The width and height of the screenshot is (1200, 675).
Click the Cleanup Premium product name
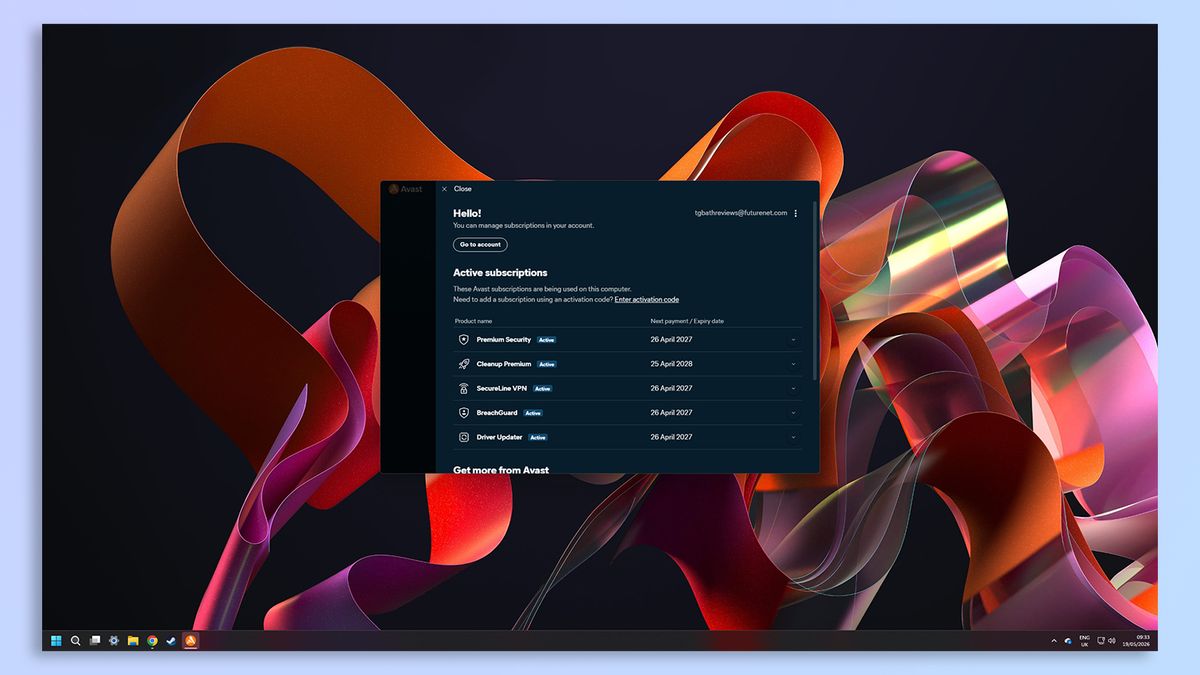pos(504,364)
